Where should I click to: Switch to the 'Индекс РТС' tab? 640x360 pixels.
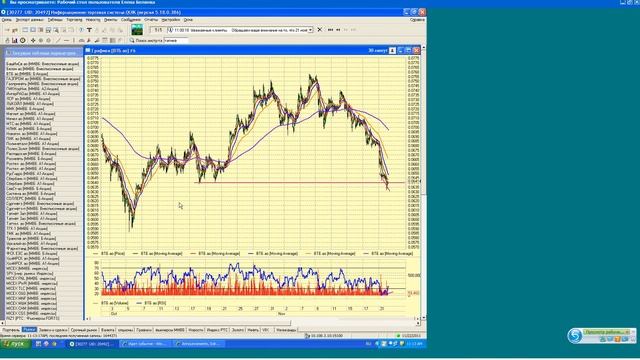click(217, 329)
